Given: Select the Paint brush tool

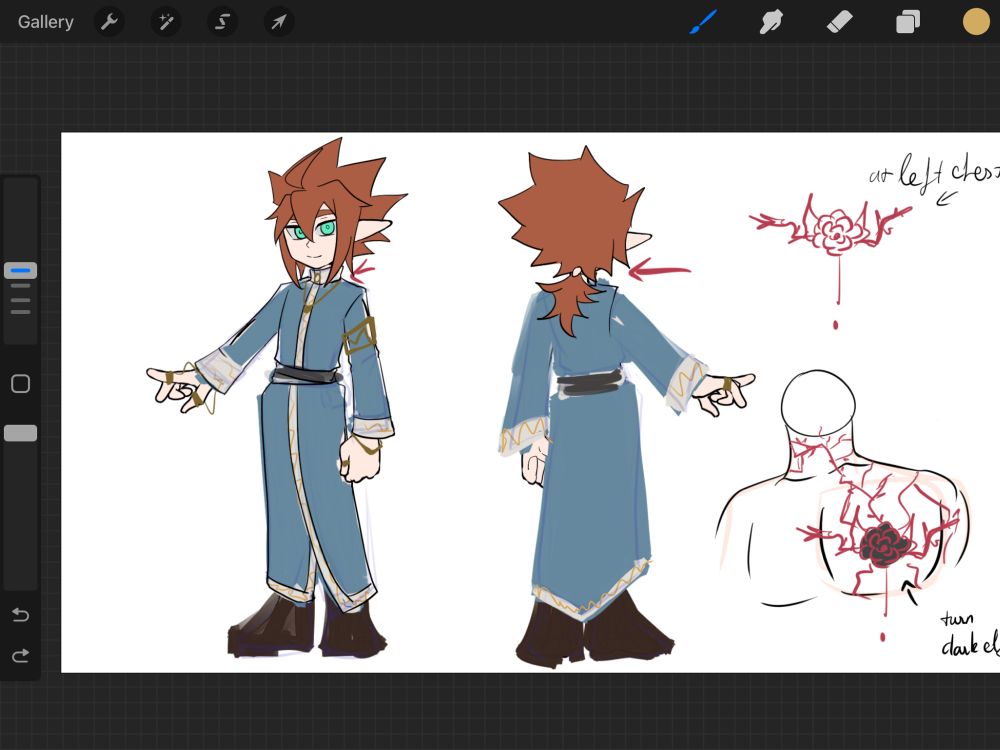Looking at the screenshot, I should 703,22.
